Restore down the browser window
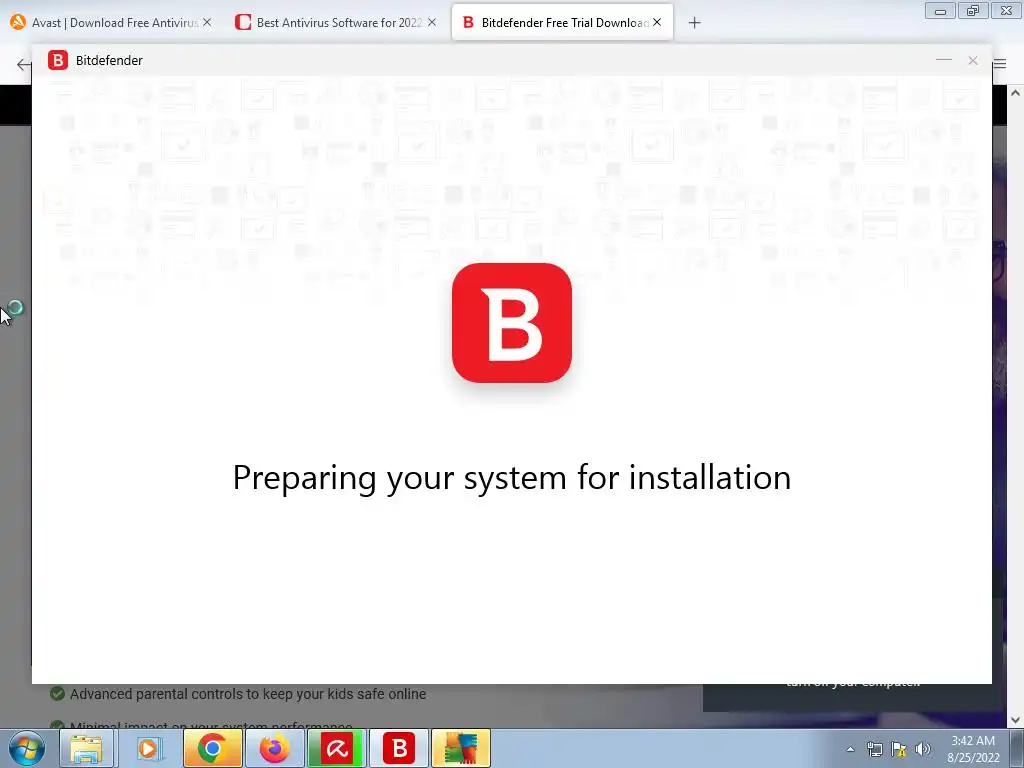 pos(973,11)
